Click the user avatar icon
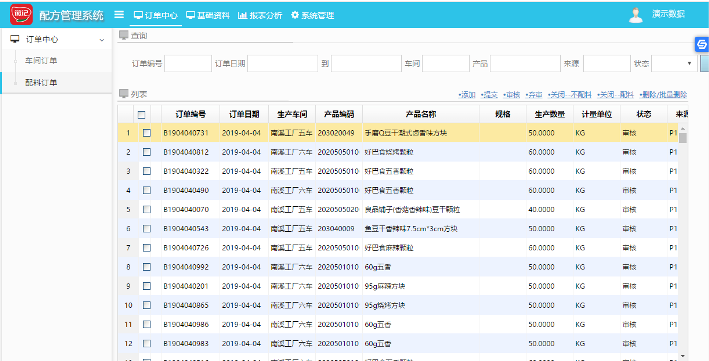709x361 pixels. click(x=635, y=15)
